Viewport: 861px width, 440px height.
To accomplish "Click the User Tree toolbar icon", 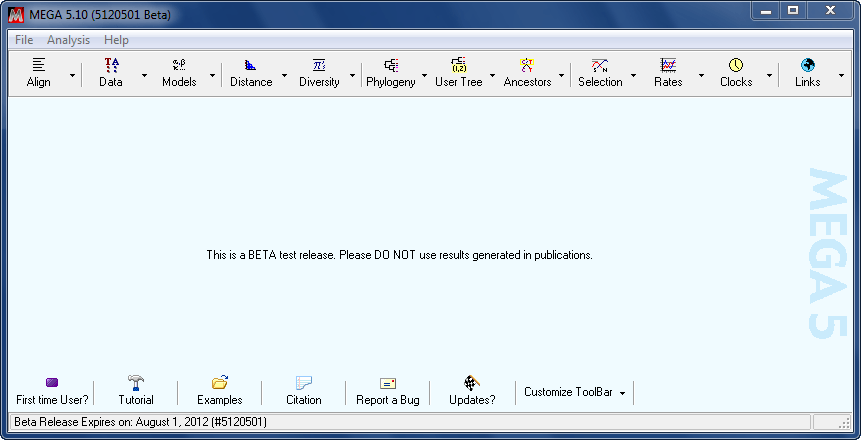I will point(459,65).
